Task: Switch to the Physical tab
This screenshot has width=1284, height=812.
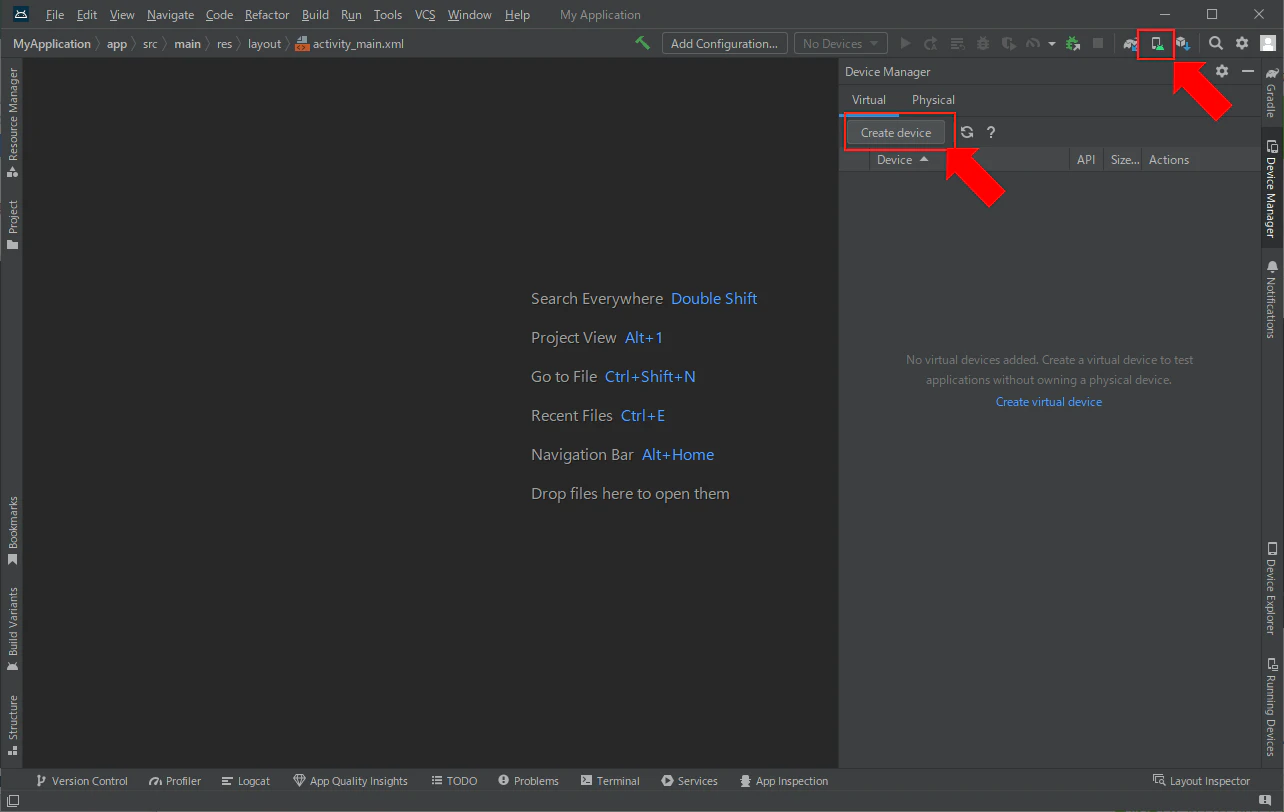Action: point(933,100)
